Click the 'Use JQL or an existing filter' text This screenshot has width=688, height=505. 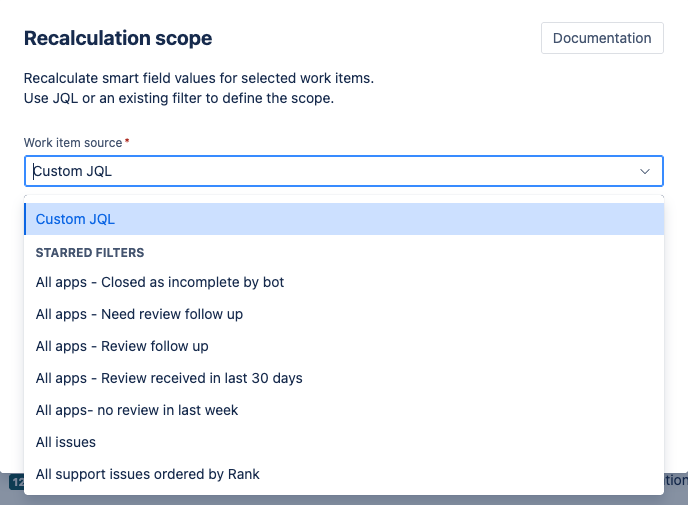[178, 98]
